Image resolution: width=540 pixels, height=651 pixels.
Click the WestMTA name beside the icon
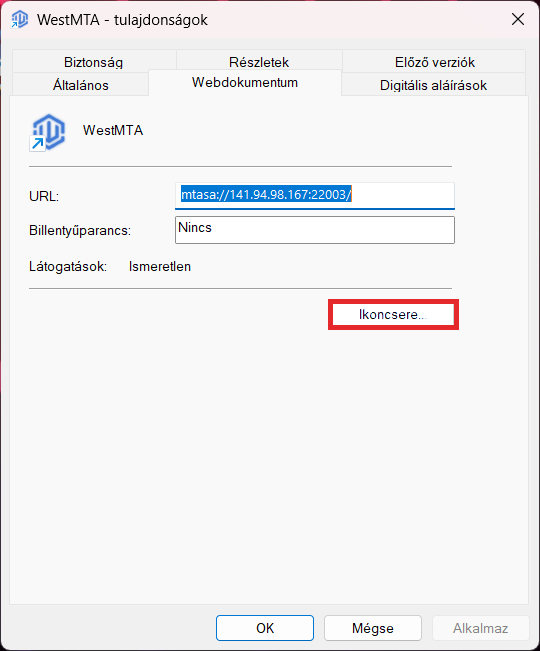point(113,130)
